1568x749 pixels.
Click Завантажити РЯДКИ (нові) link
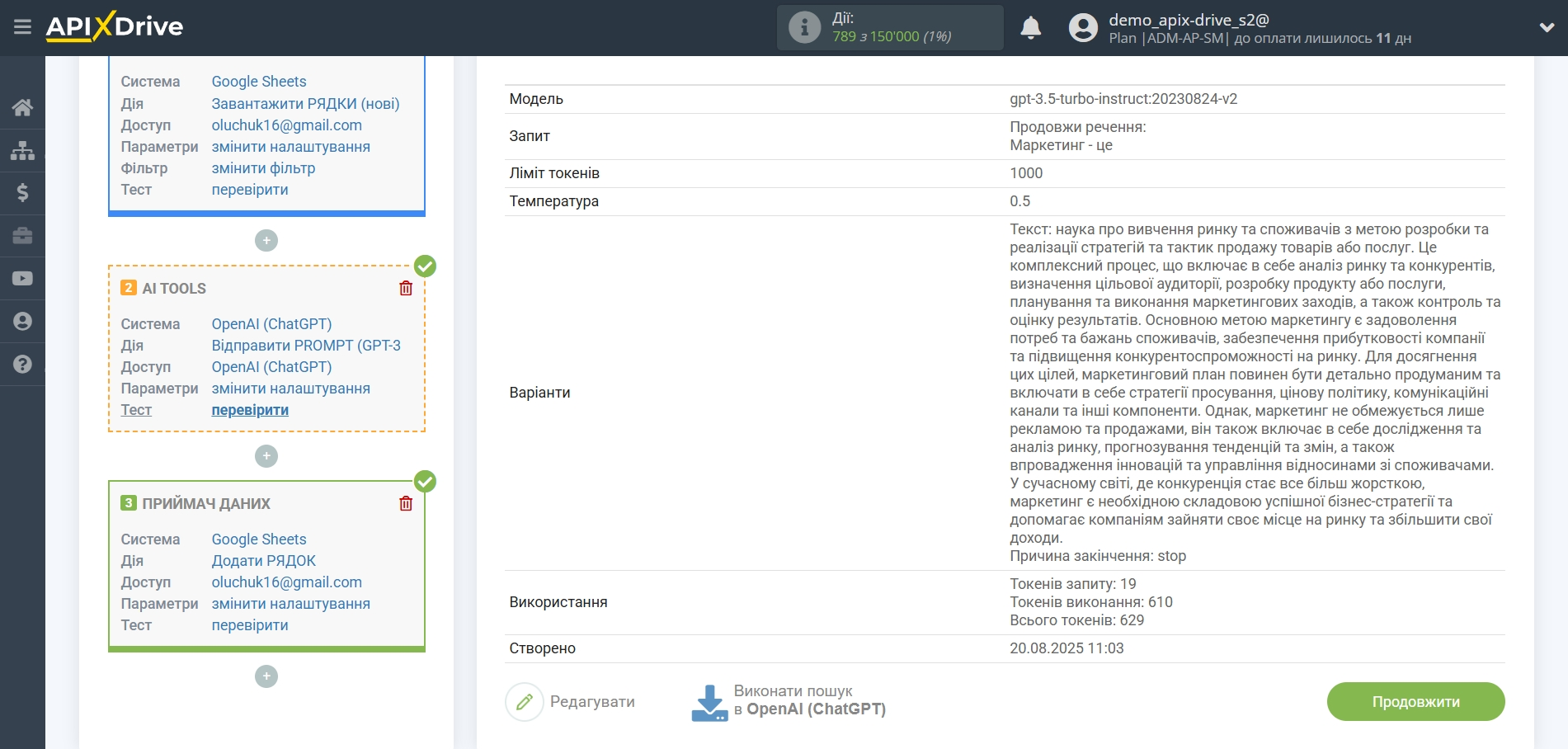coord(305,104)
